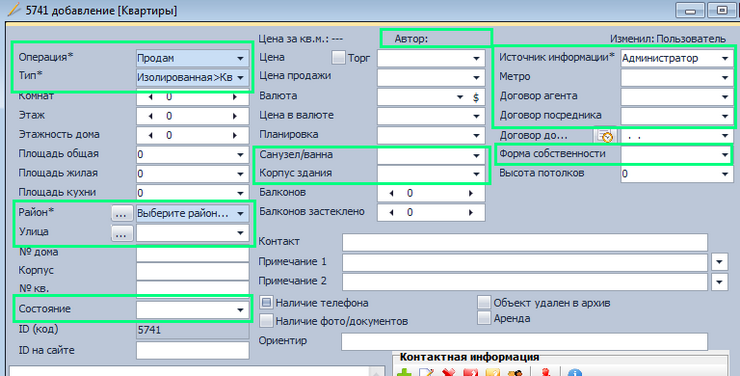The width and height of the screenshot is (740, 376).
Task: Click the blue info icon in contact toolbar
Action: (x=574, y=373)
